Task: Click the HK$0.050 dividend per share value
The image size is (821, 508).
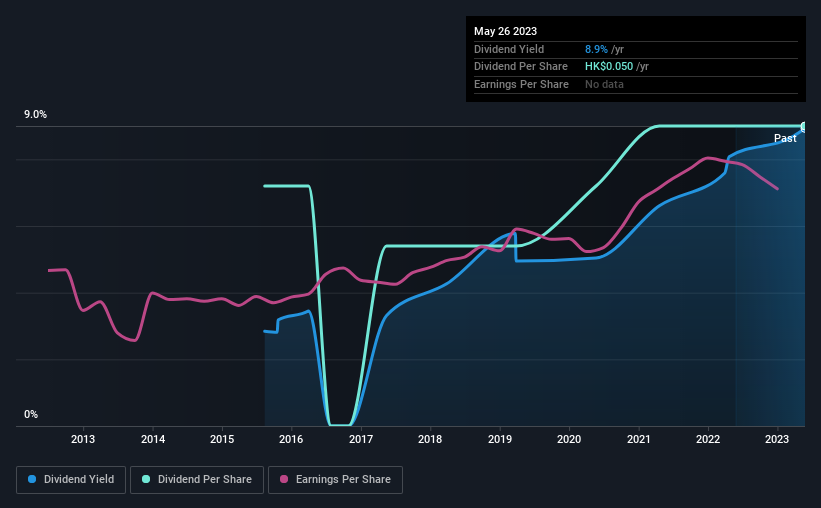Action: (609, 67)
